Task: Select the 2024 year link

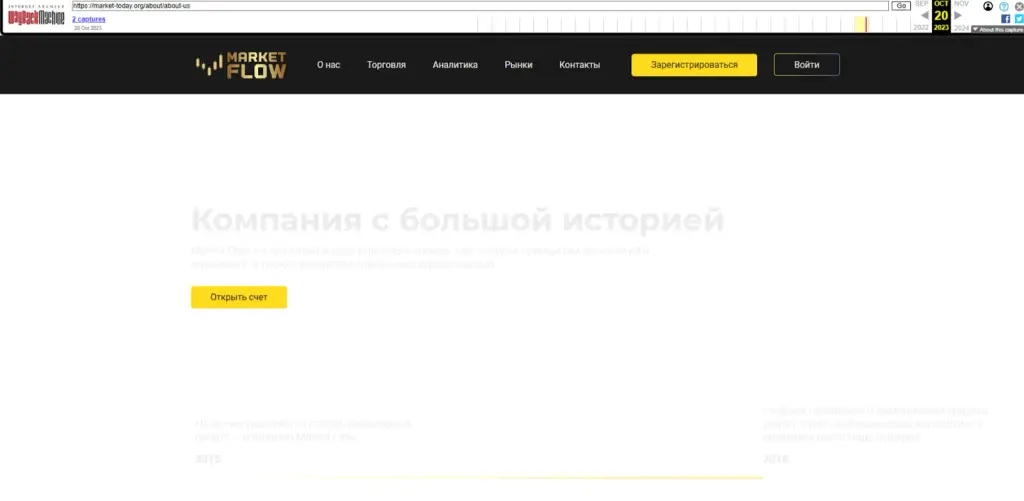Action: pyautogui.click(x=961, y=28)
